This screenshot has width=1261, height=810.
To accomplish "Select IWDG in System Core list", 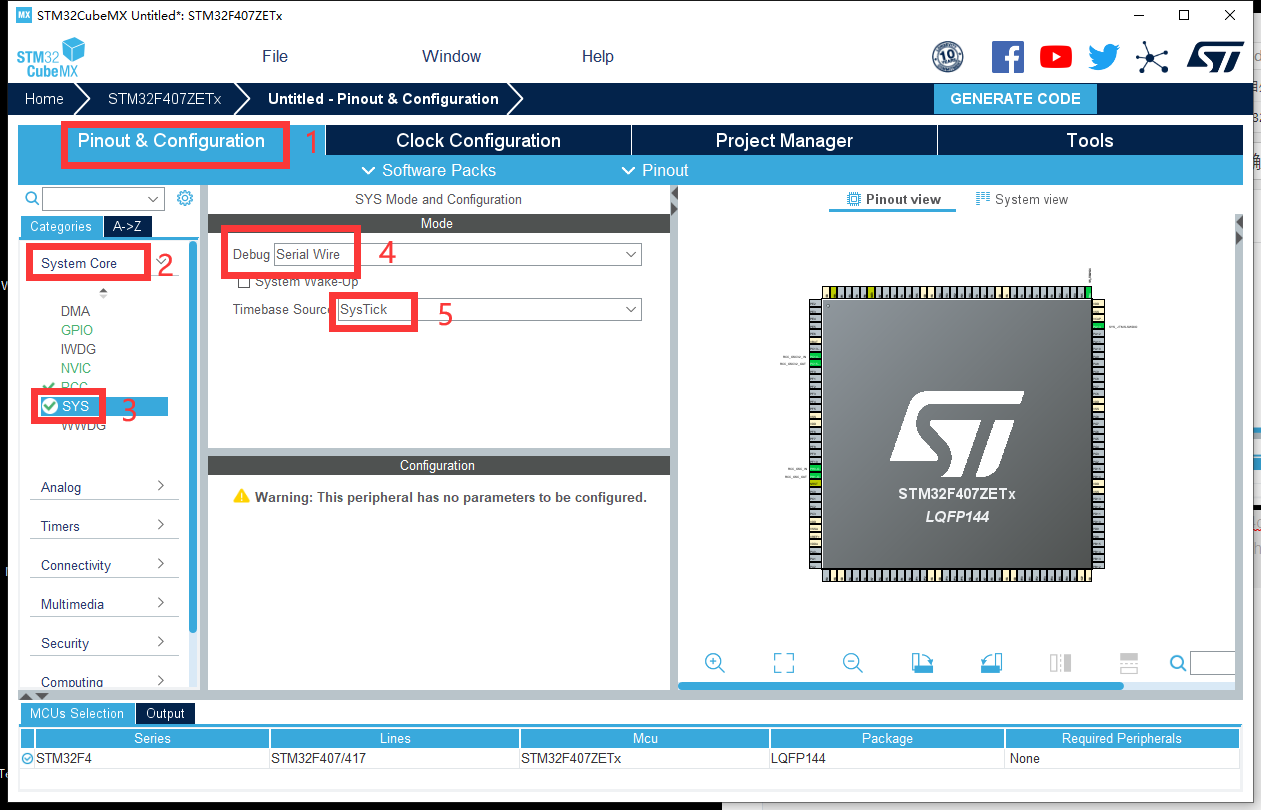I will [x=78, y=349].
